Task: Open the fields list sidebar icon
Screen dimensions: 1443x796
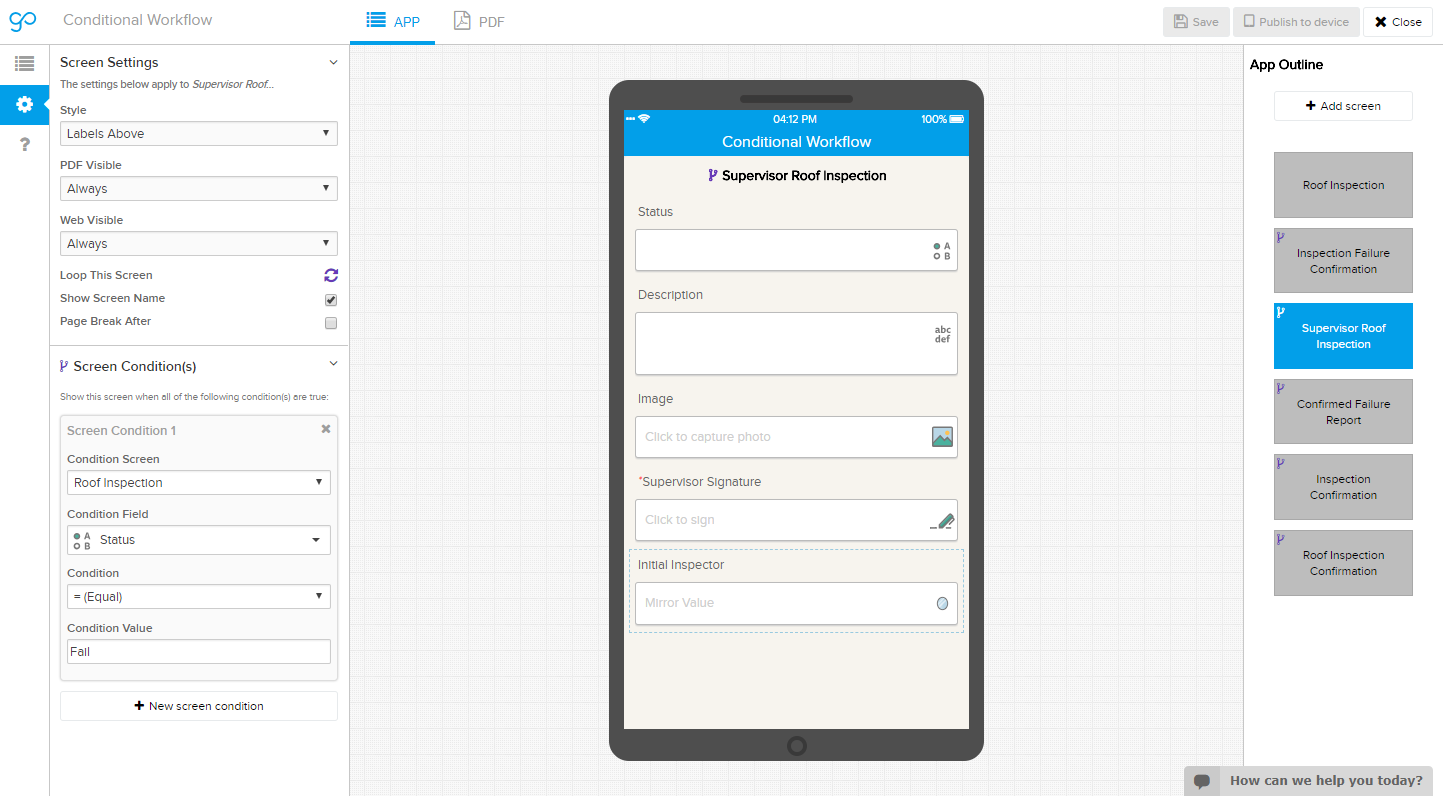Action: pyautogui.click(x=24, y=63)
